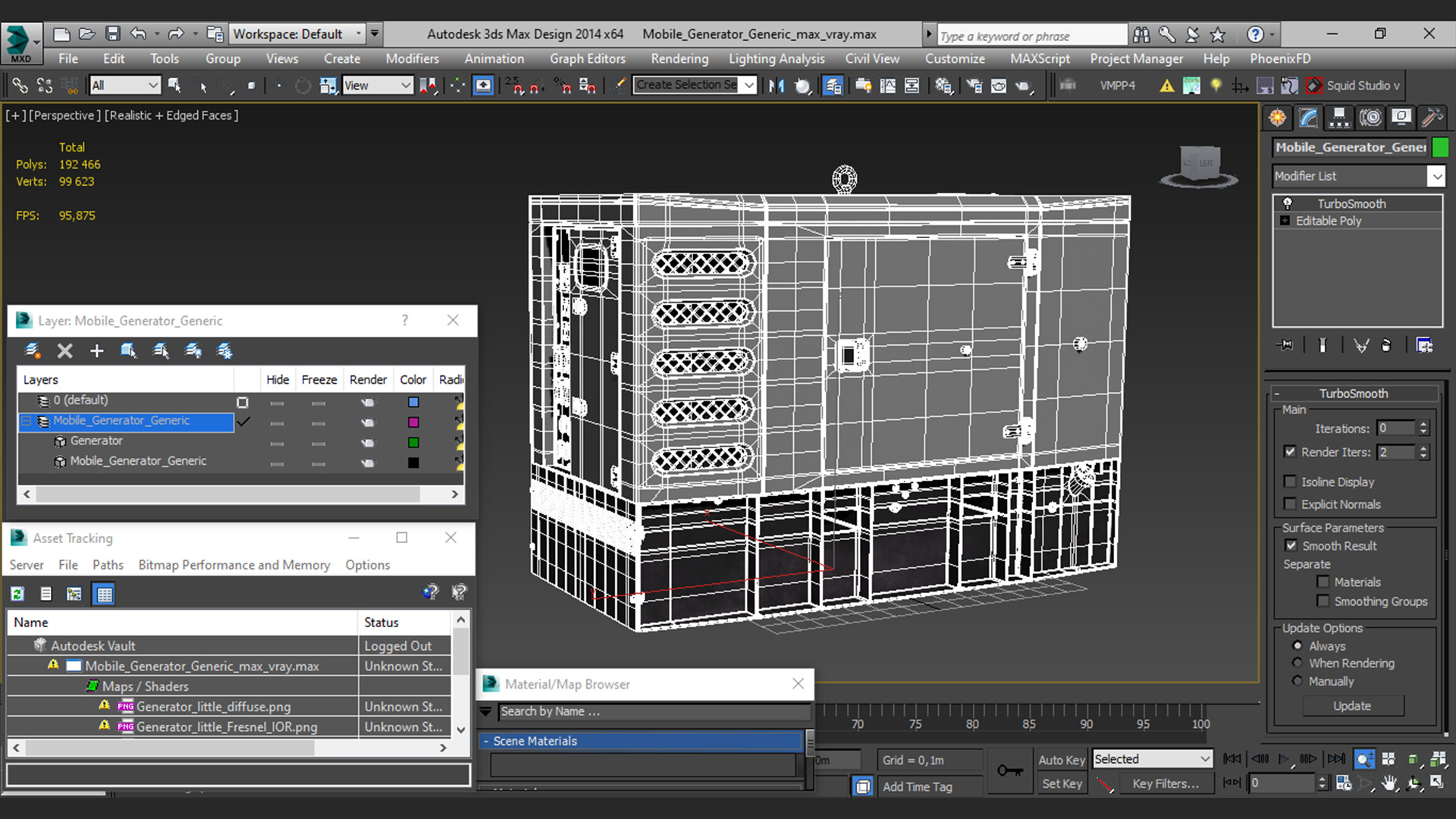The width and height of the screenshot is (1456, 819).
Task: Open the Create panel tab icon
Action: (1278, 118)
